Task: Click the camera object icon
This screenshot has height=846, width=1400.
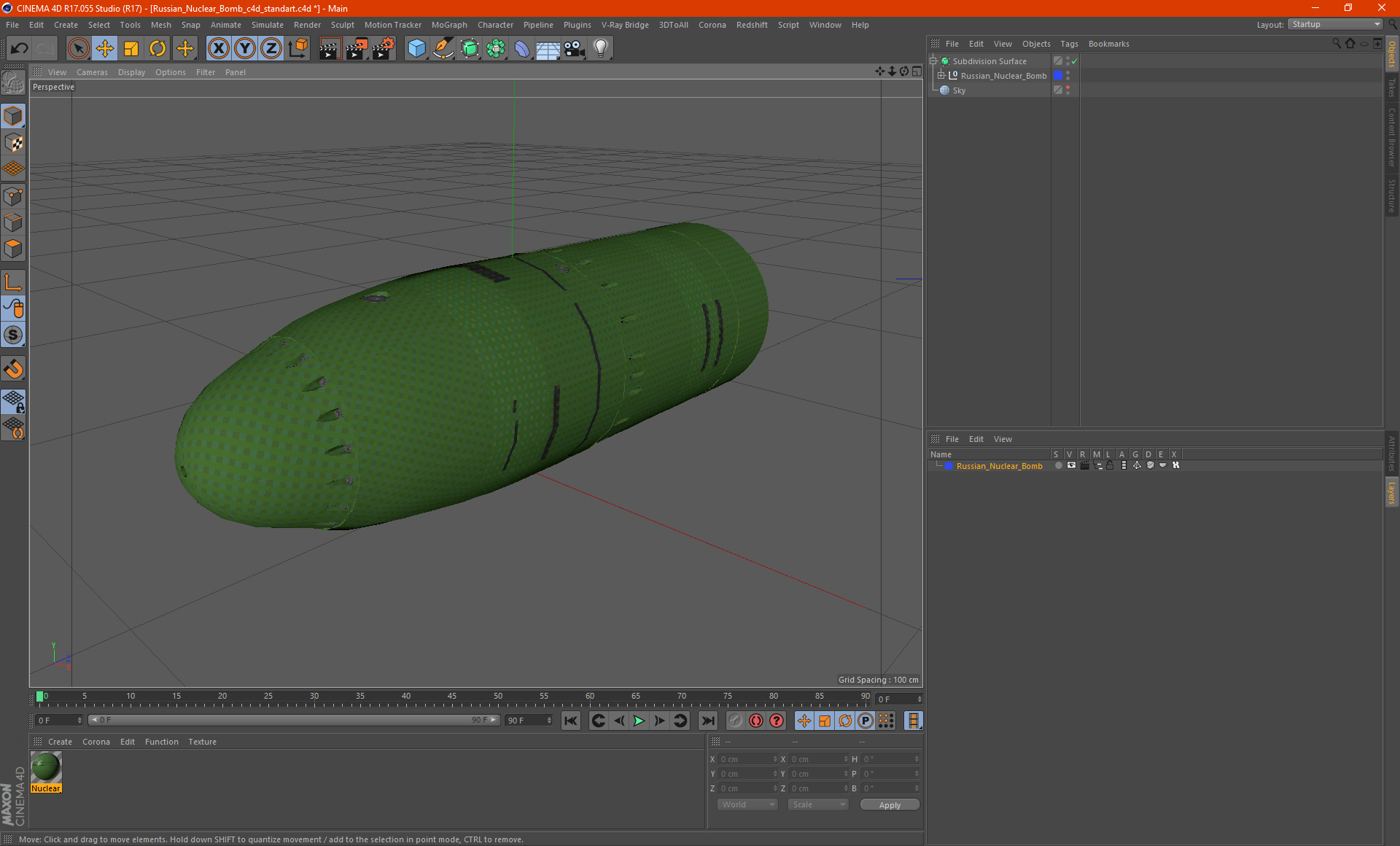Action: click(574, 49)
